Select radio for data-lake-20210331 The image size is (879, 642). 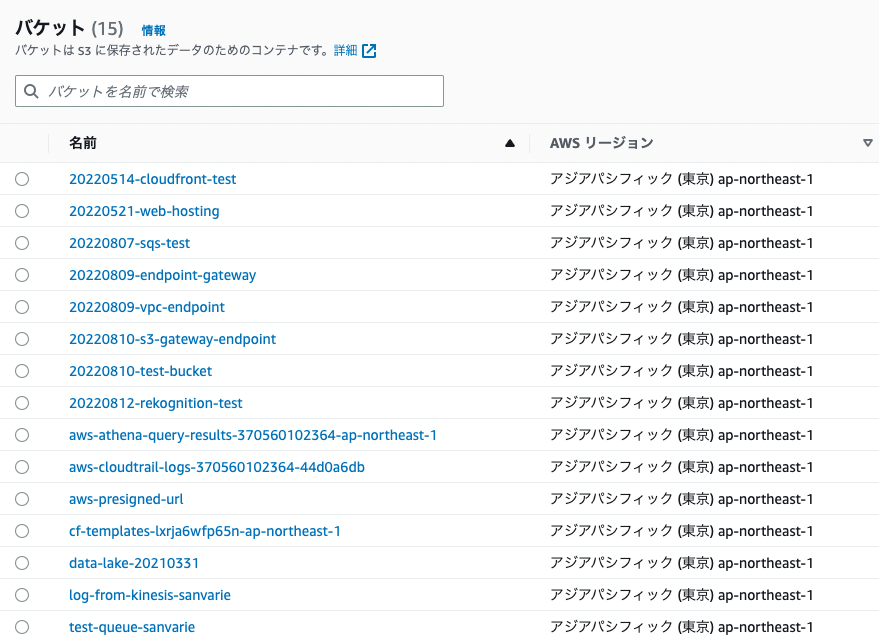pyautogui.click(x=22, y=562)
